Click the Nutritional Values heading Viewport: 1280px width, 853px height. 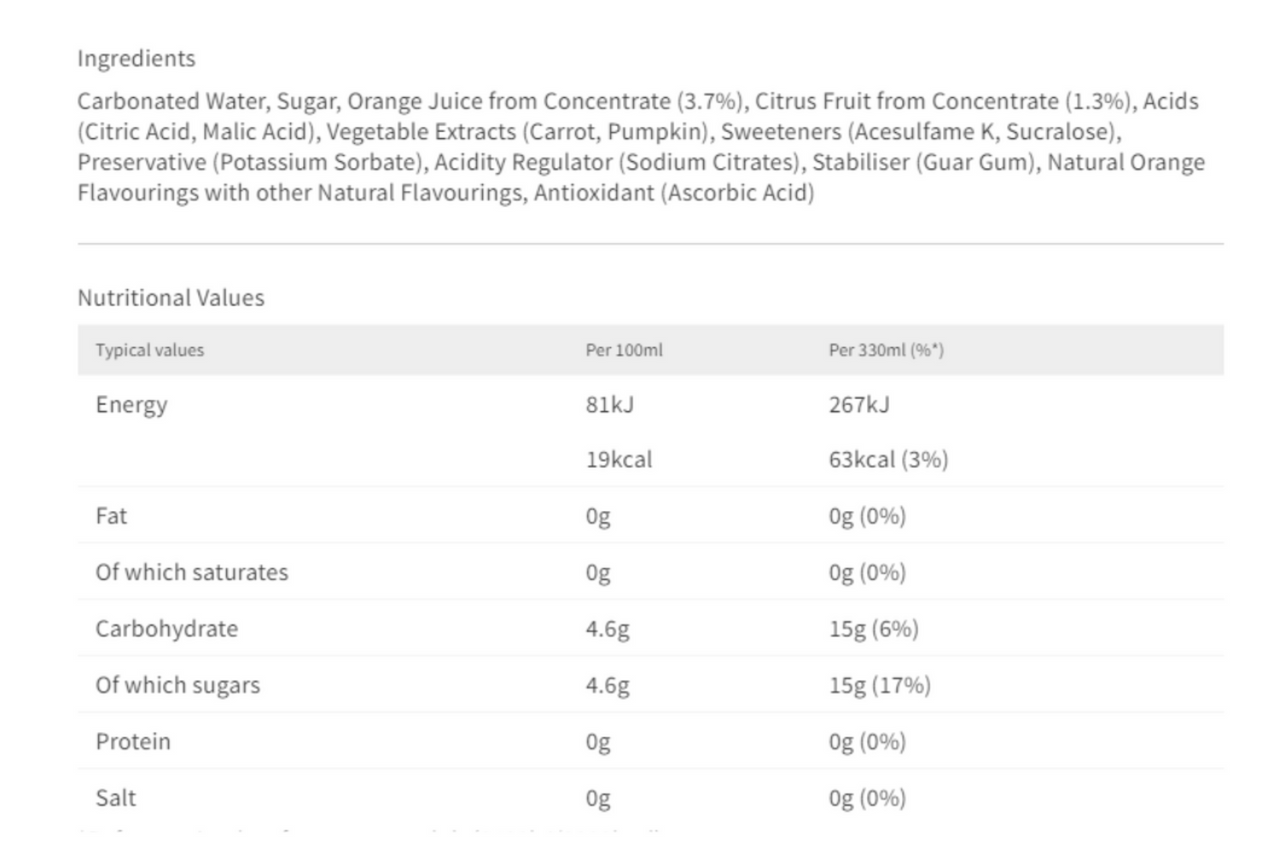[x=171, y=298]
